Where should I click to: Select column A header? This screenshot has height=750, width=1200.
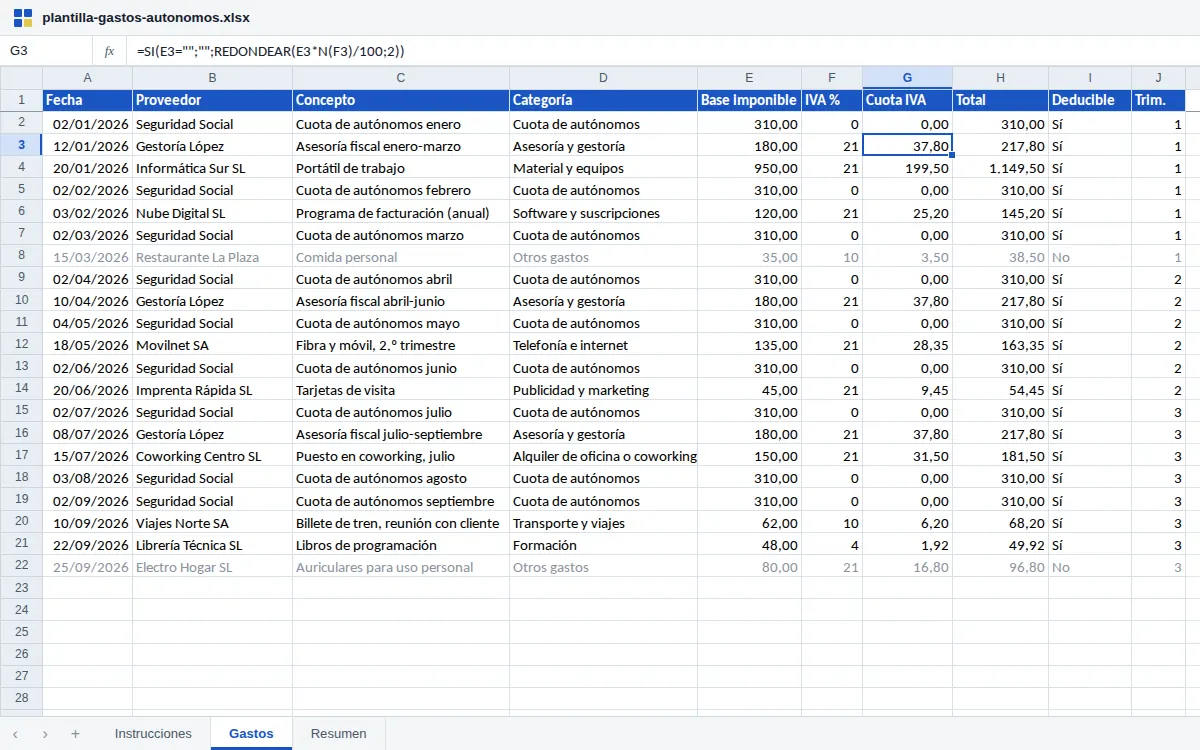(88, 78)
